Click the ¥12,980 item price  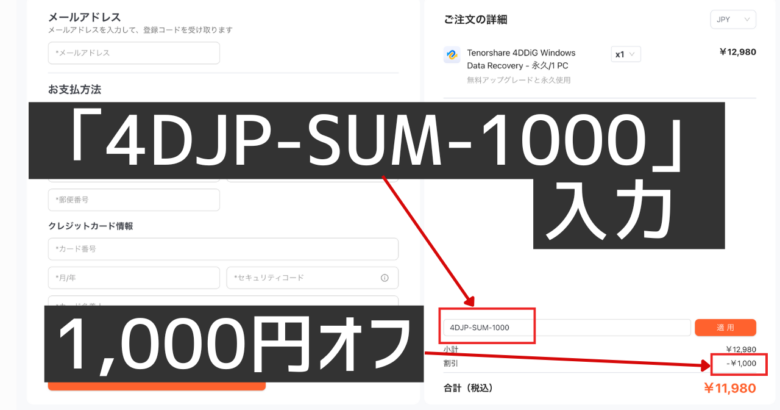tap(738, 52)
